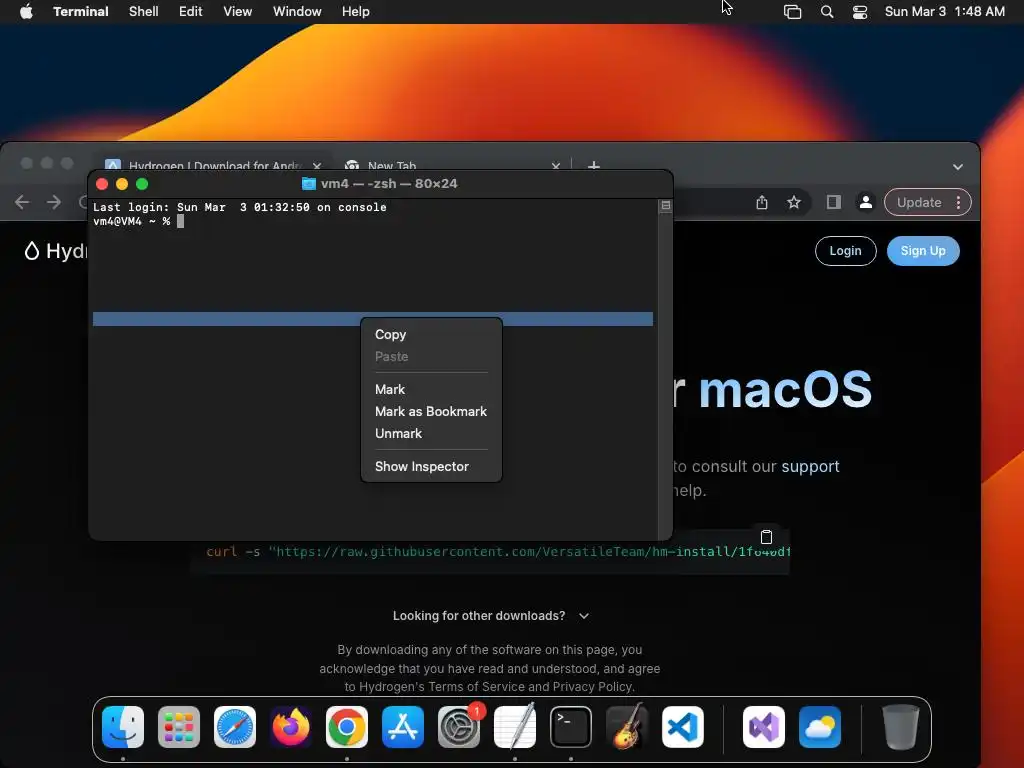
Task: Launch Safari from the Dock
Action: 235,727
